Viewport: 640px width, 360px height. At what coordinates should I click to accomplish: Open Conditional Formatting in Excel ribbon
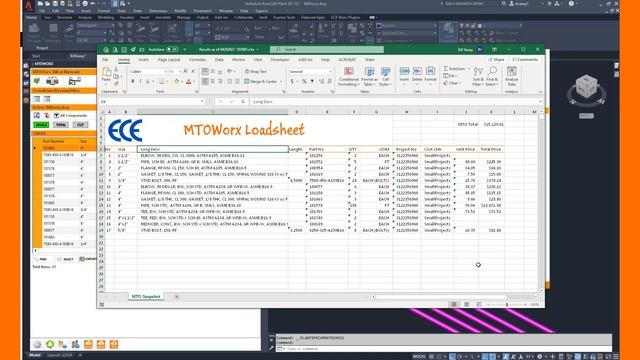349,77
